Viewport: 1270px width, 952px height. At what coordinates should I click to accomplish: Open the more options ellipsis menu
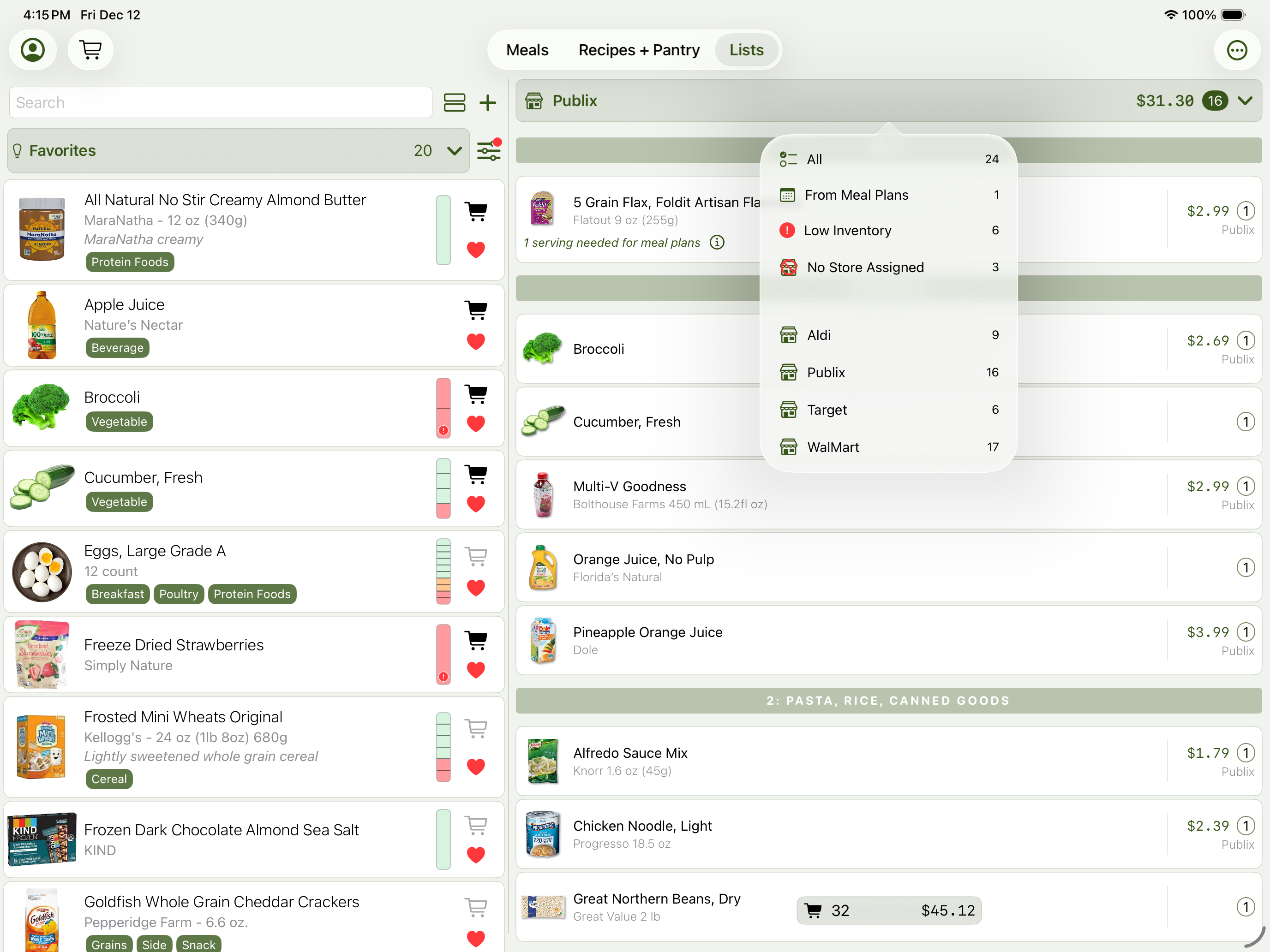1236,50
